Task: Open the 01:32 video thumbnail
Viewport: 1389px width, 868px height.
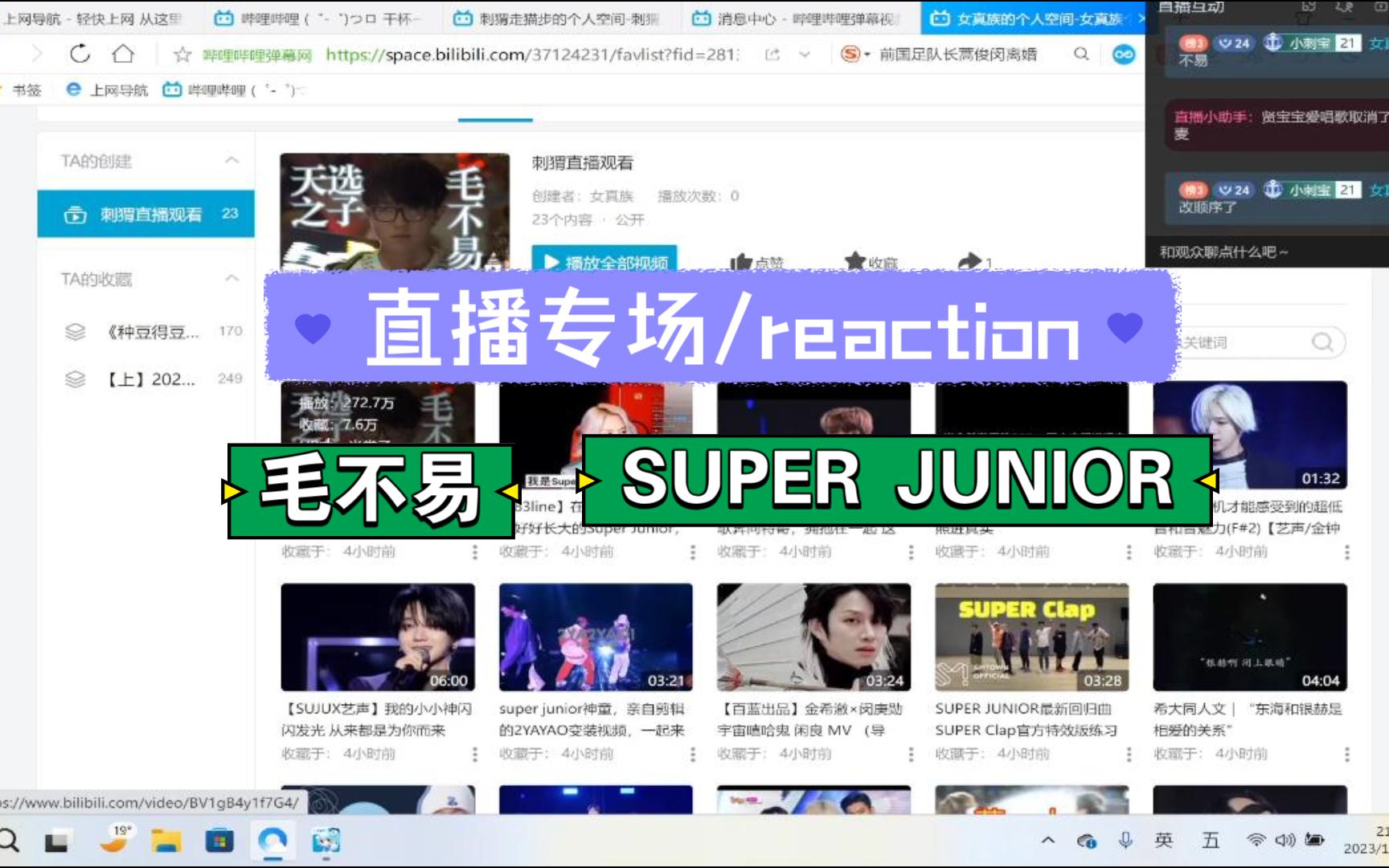Action: [1250, 435]
